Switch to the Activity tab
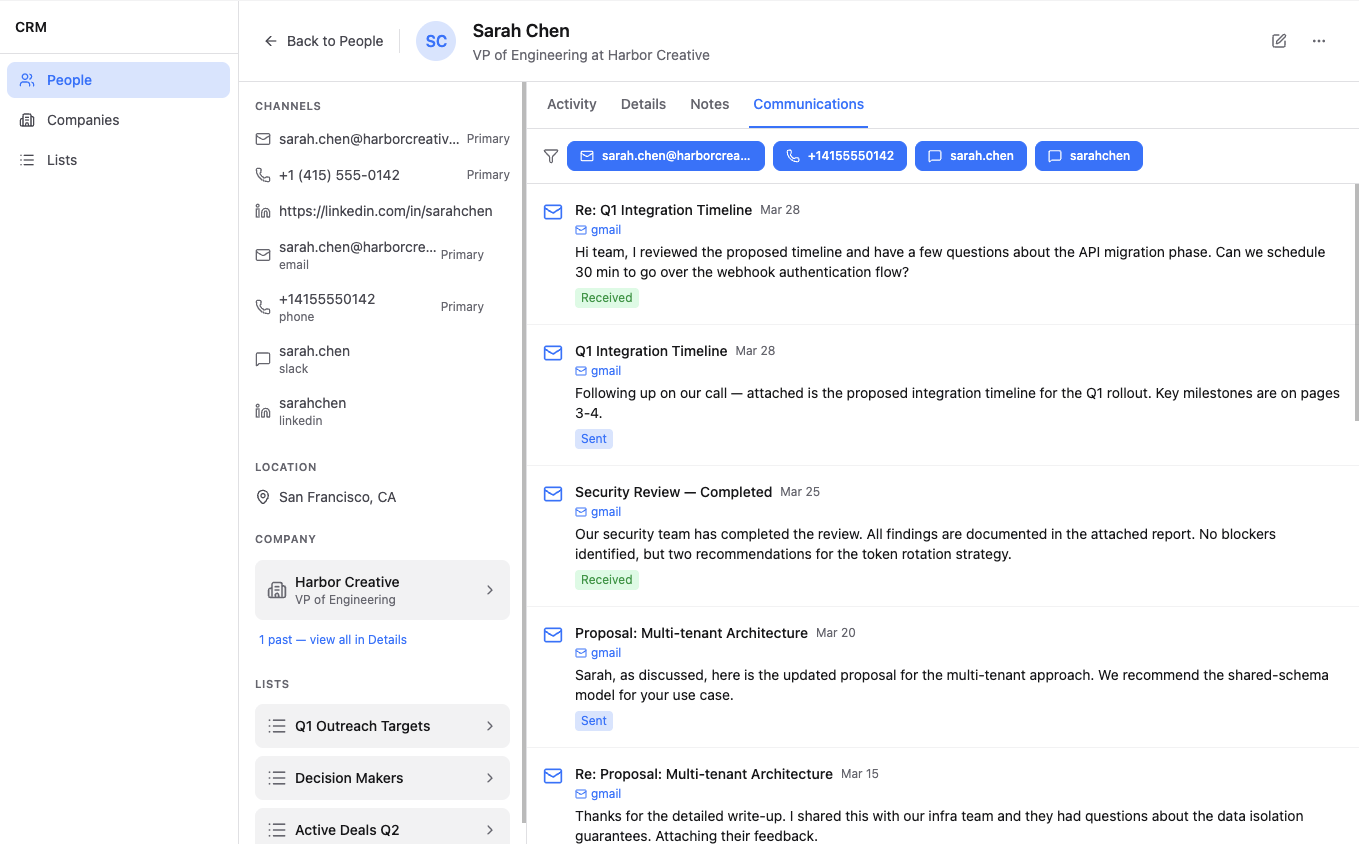The width and height of the screenshot is (1359, 844). (571, 104)
